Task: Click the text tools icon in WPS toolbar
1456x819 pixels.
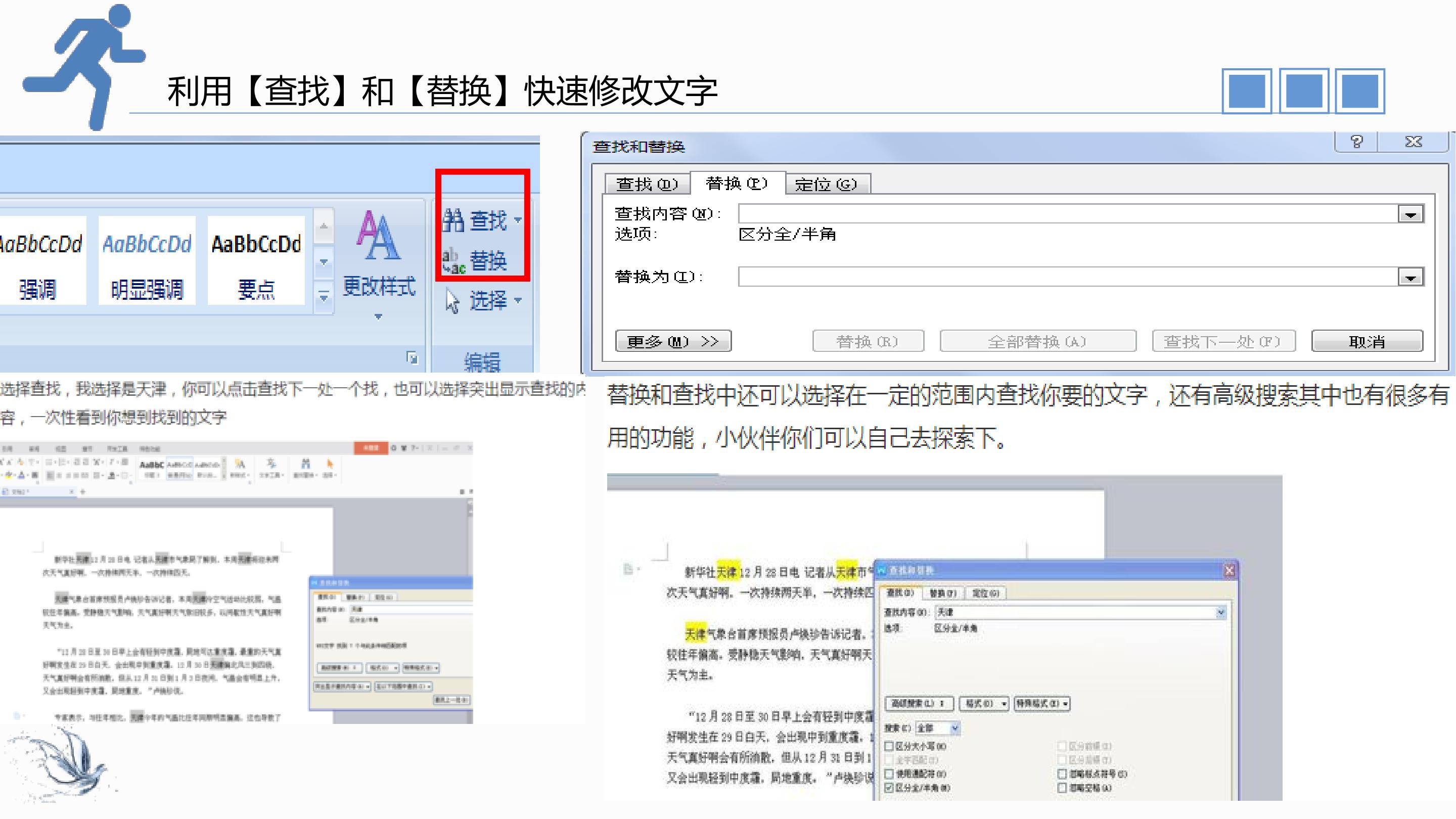Action: (271, 464)
